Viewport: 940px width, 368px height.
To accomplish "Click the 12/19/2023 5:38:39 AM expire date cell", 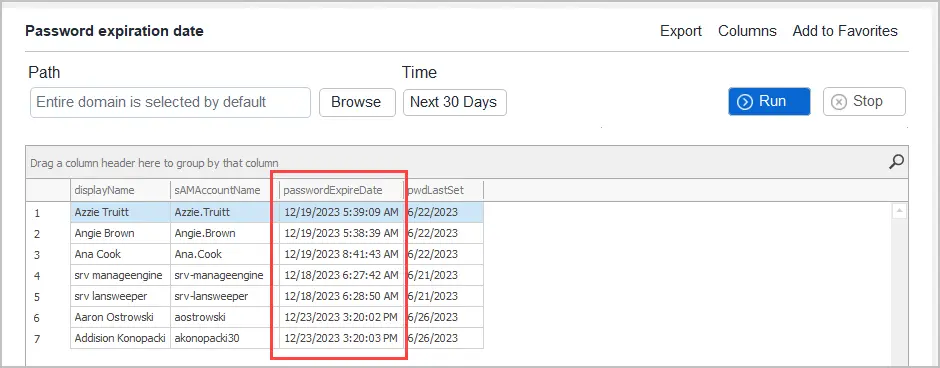I will (x=341, y=233).
